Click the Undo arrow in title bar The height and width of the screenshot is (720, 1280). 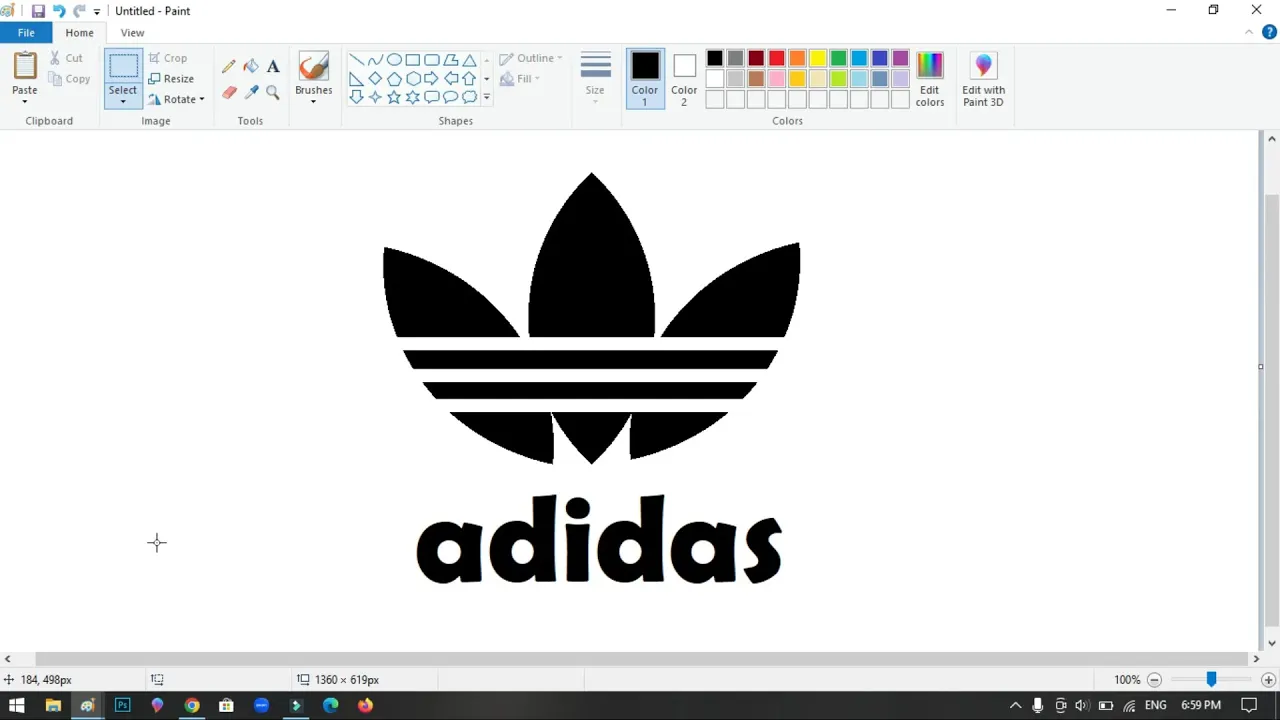(58, 11)
